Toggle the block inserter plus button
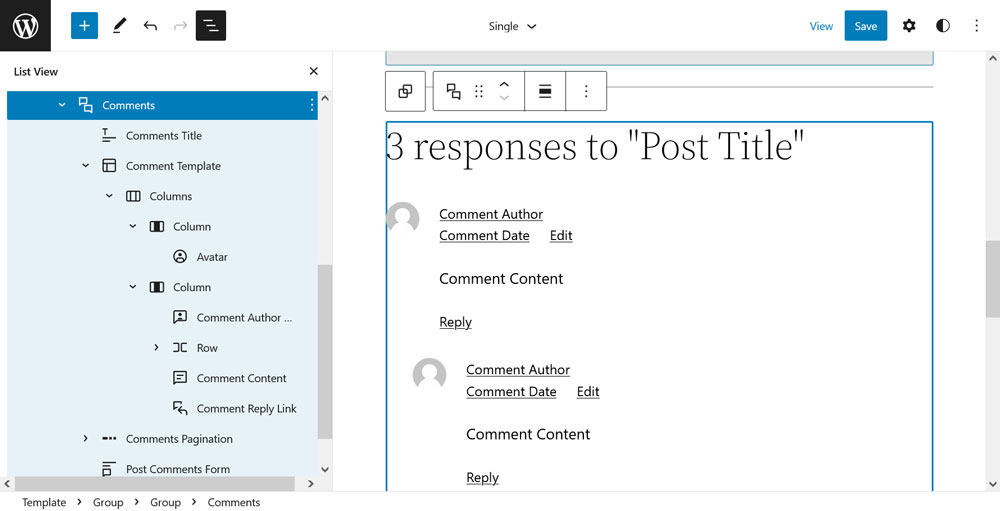 tap(84, 26)
